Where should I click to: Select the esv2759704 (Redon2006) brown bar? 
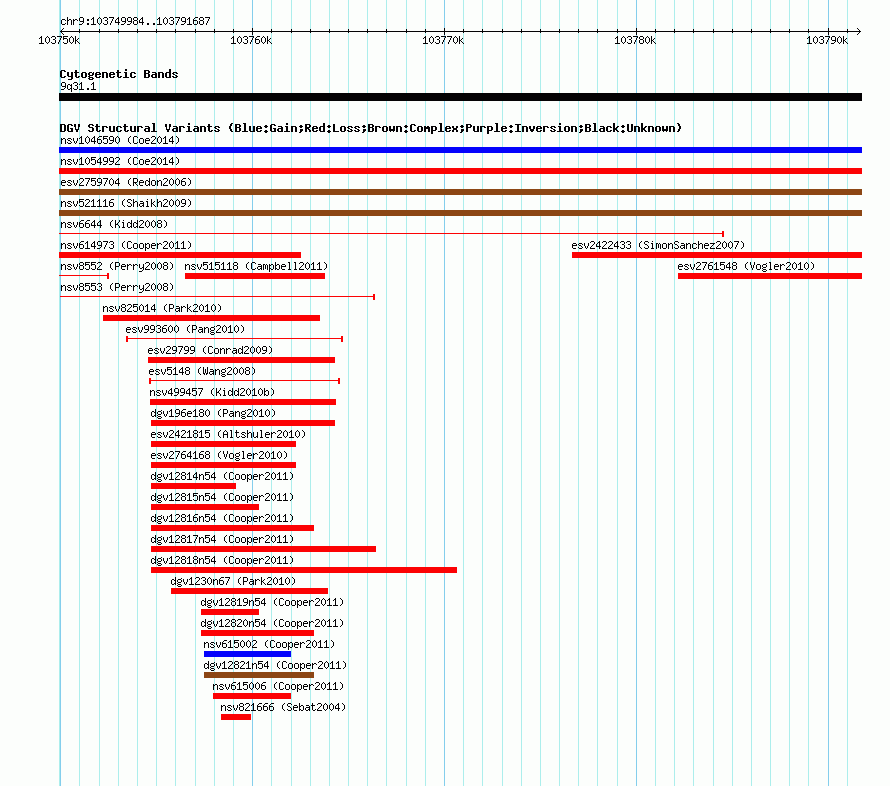point(460,192)
